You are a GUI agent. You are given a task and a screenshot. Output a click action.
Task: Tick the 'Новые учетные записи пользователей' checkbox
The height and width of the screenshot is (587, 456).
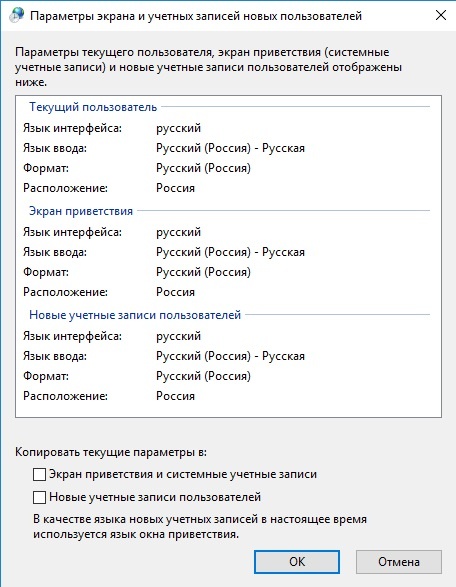coord(39,498)
